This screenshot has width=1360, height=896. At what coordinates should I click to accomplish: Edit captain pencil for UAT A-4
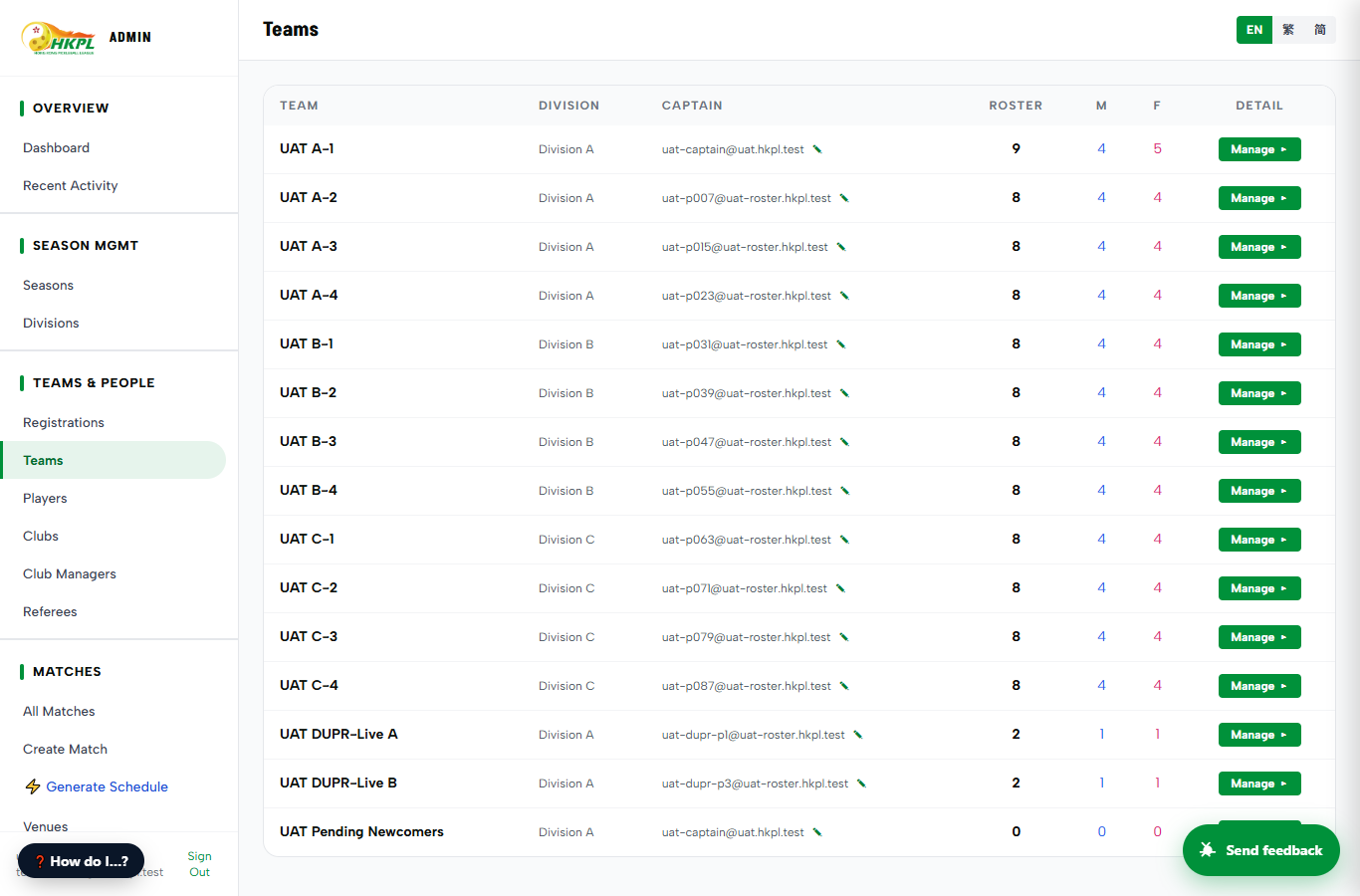(x=844, y=296)
